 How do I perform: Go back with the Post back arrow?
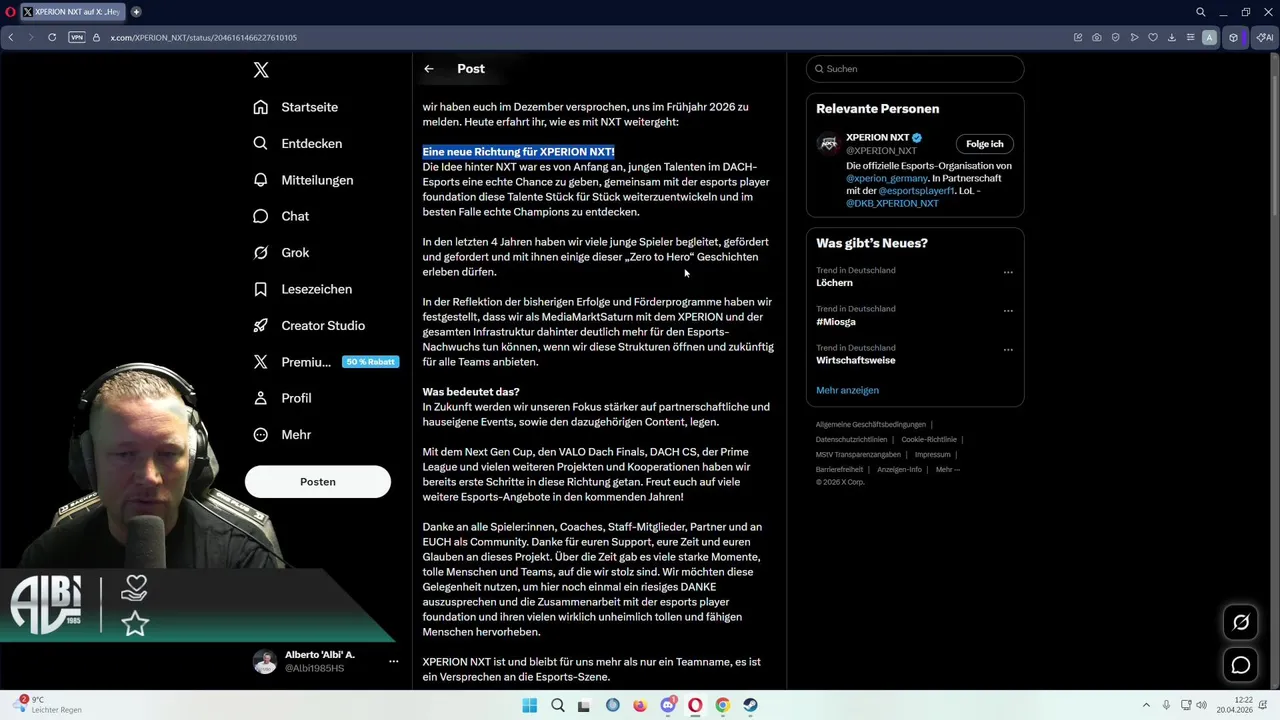point(429,69)
